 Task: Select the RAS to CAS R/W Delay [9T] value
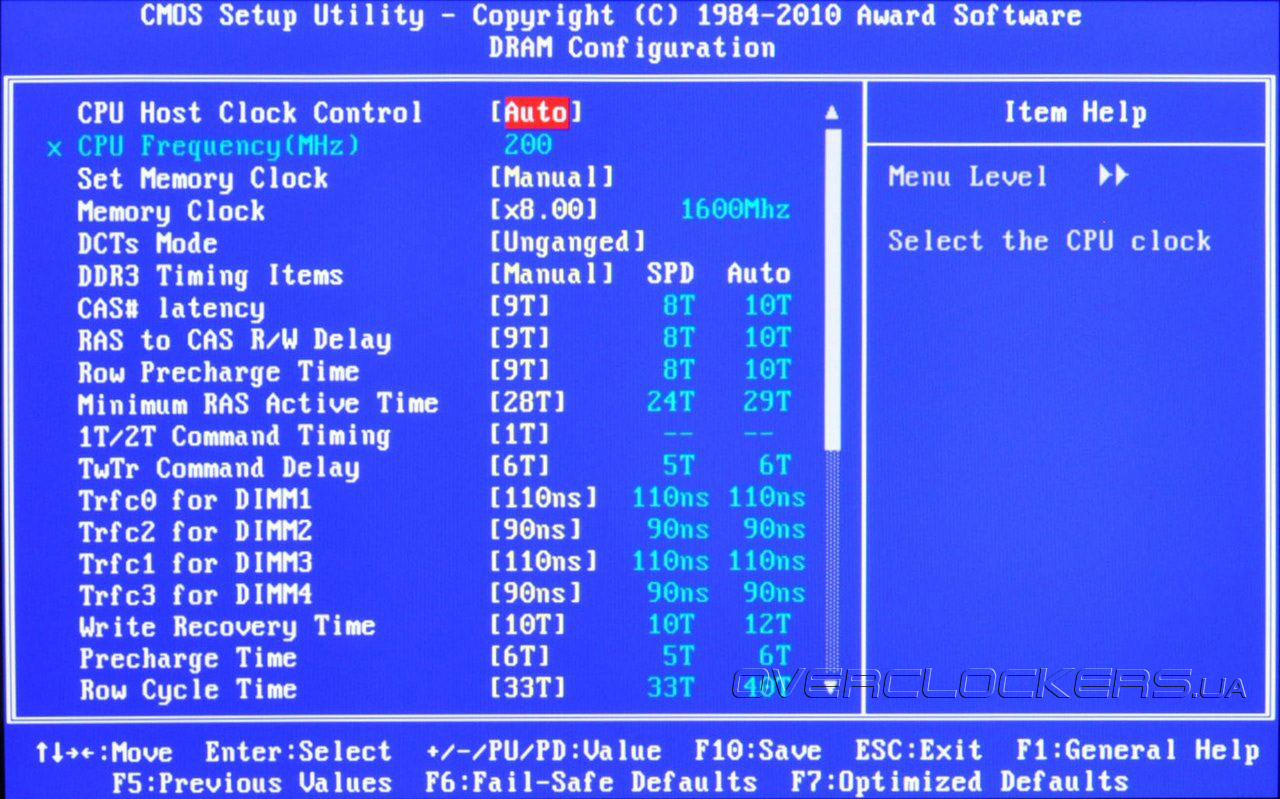(520, 339)
